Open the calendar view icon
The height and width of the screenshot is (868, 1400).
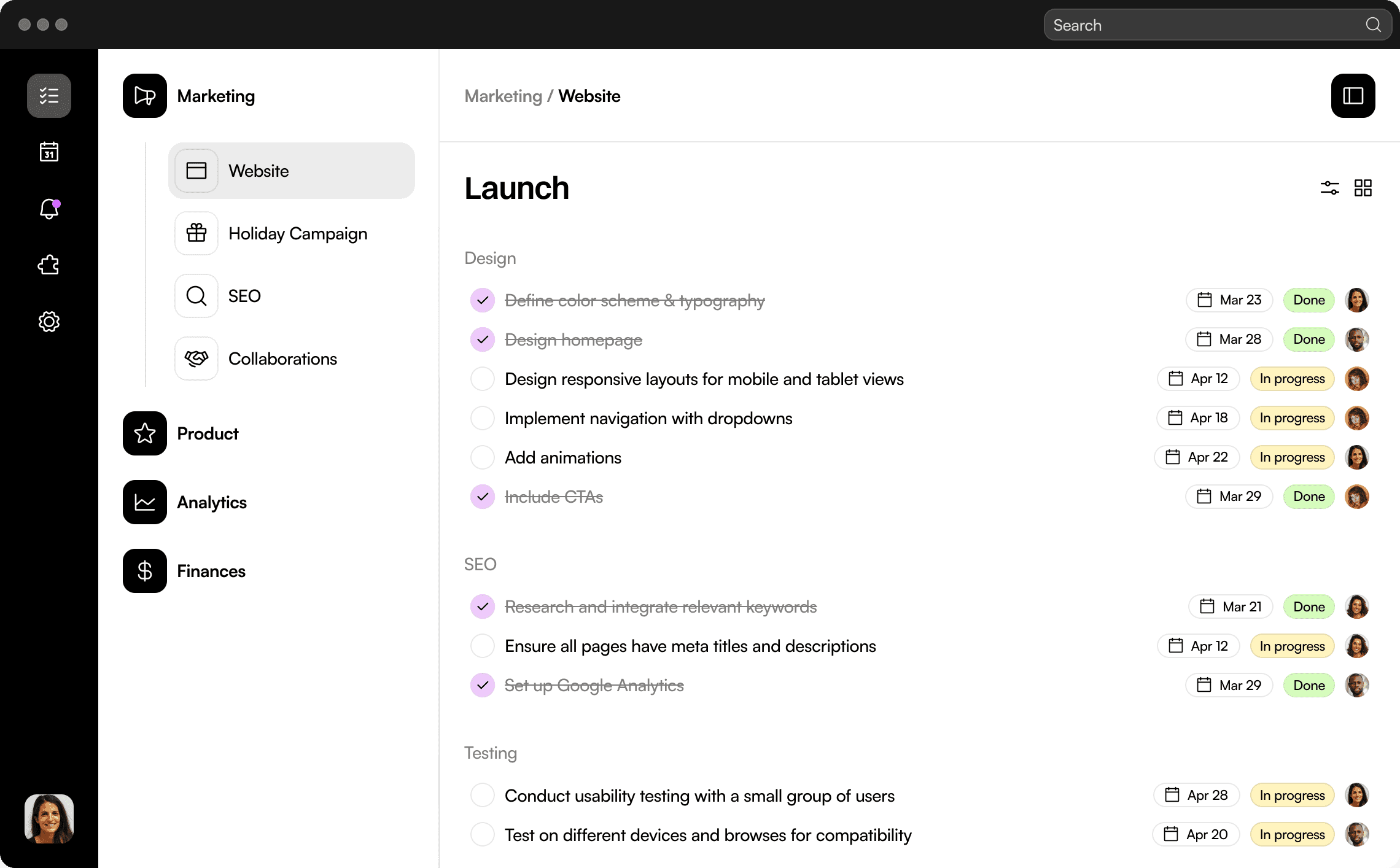[49, 152]
